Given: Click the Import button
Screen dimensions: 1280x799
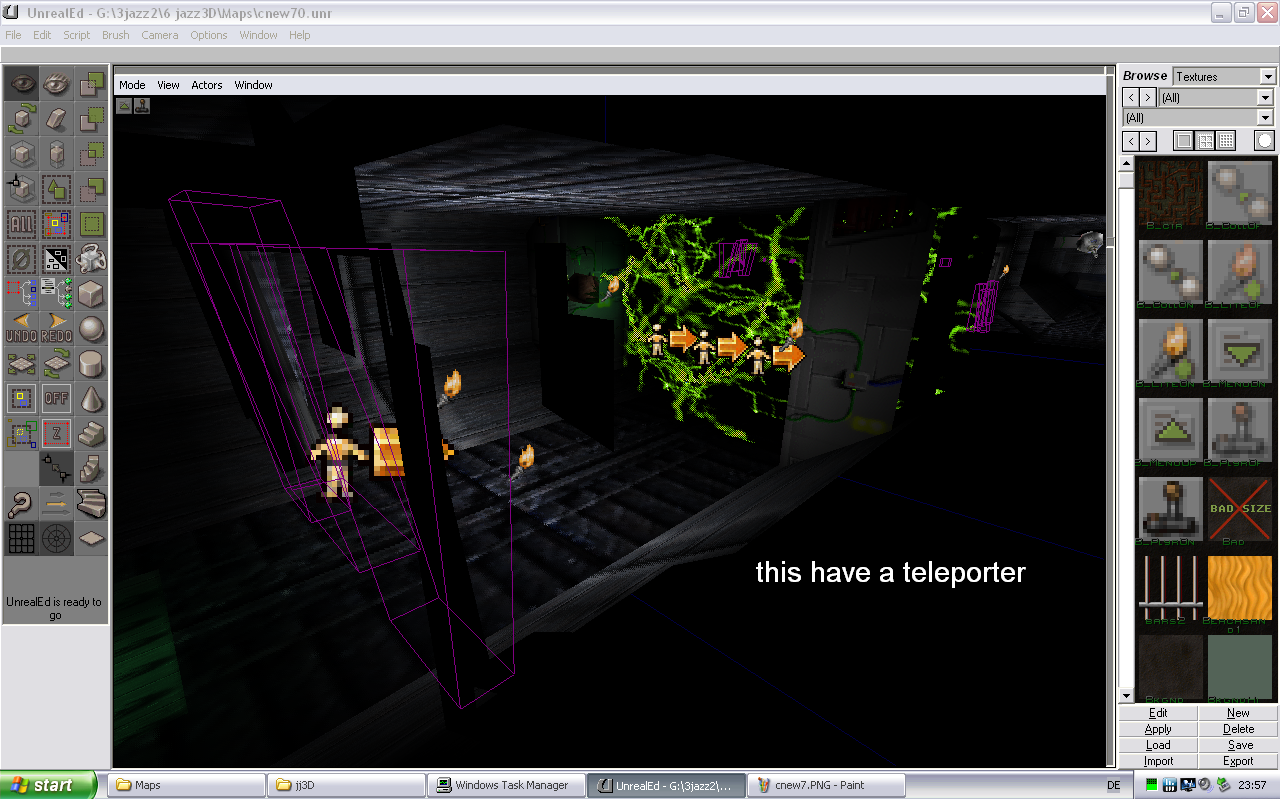Looking at the screenshot, I should pos(1158,761).
